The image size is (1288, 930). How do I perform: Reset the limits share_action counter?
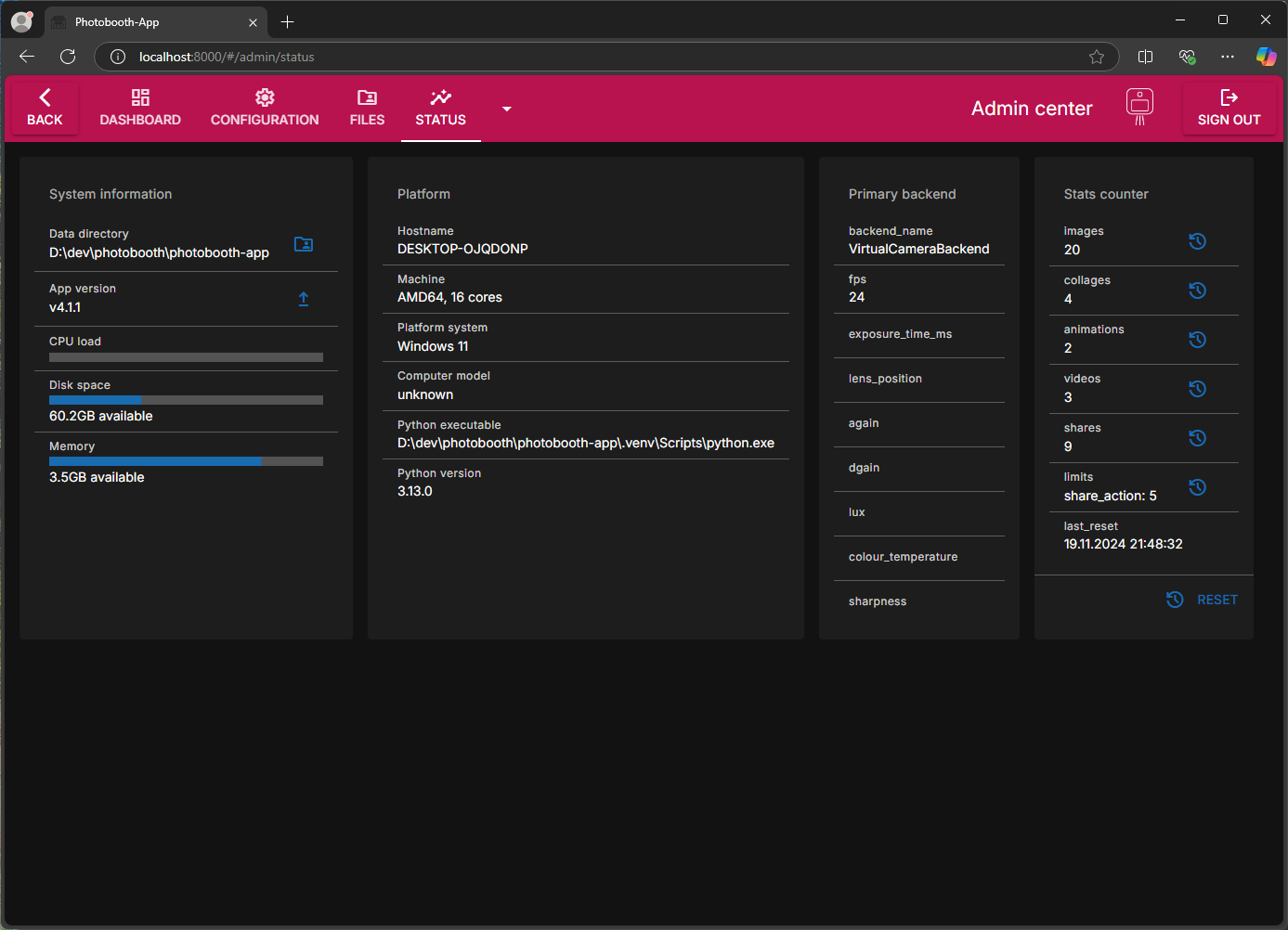click(1198, 487)
